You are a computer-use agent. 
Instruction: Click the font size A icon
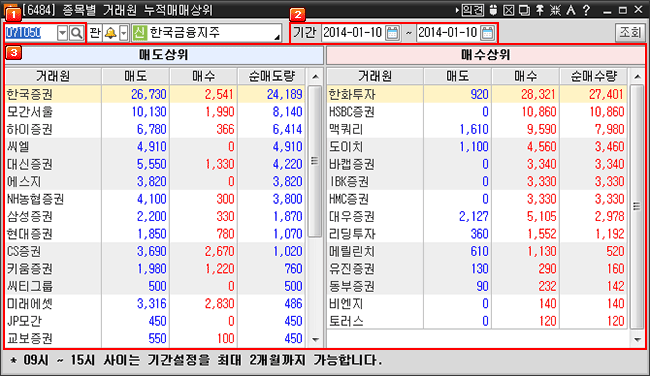(571, 10)
